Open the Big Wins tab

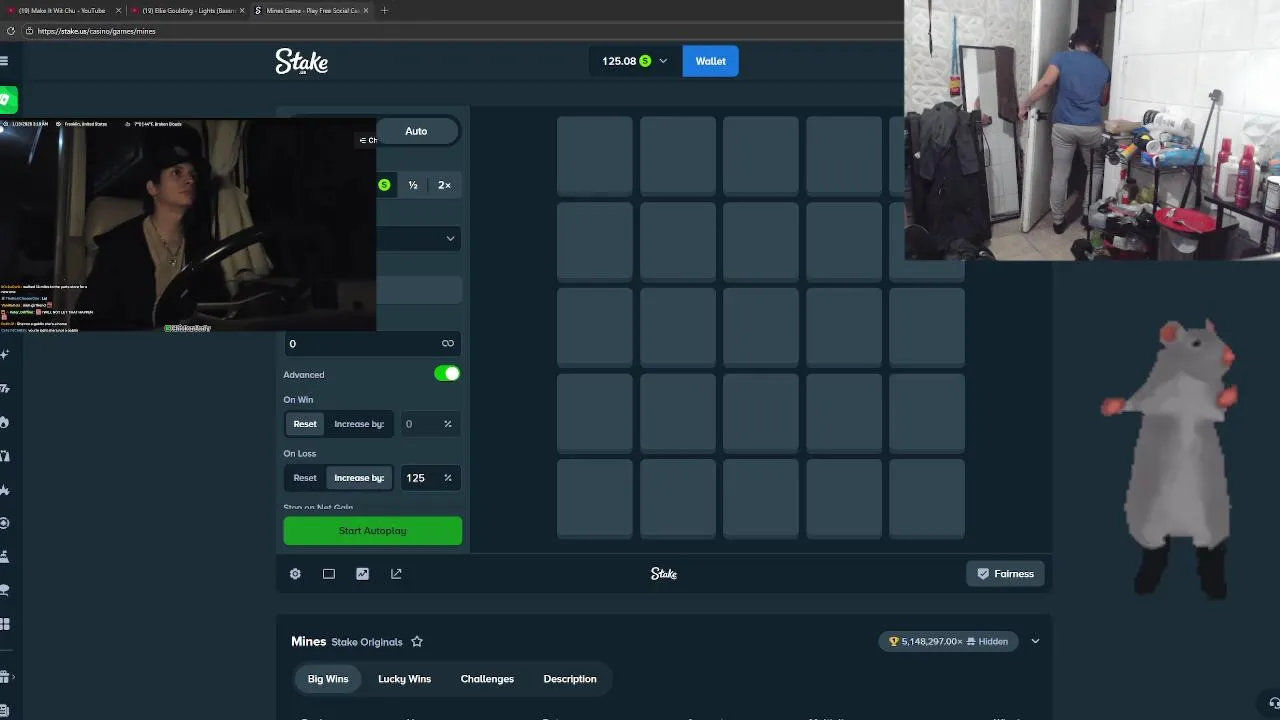pos(328,679)
